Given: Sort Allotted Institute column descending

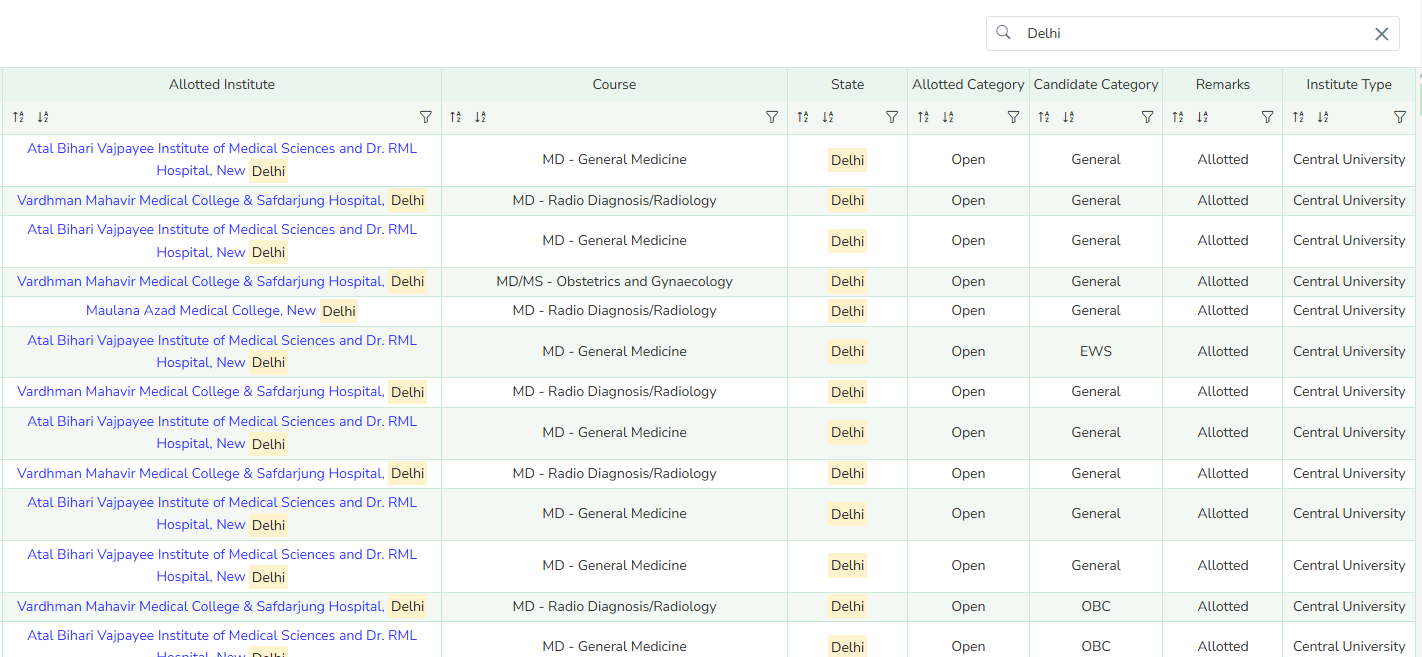Looking at the screenshot, I should point(43,117).
